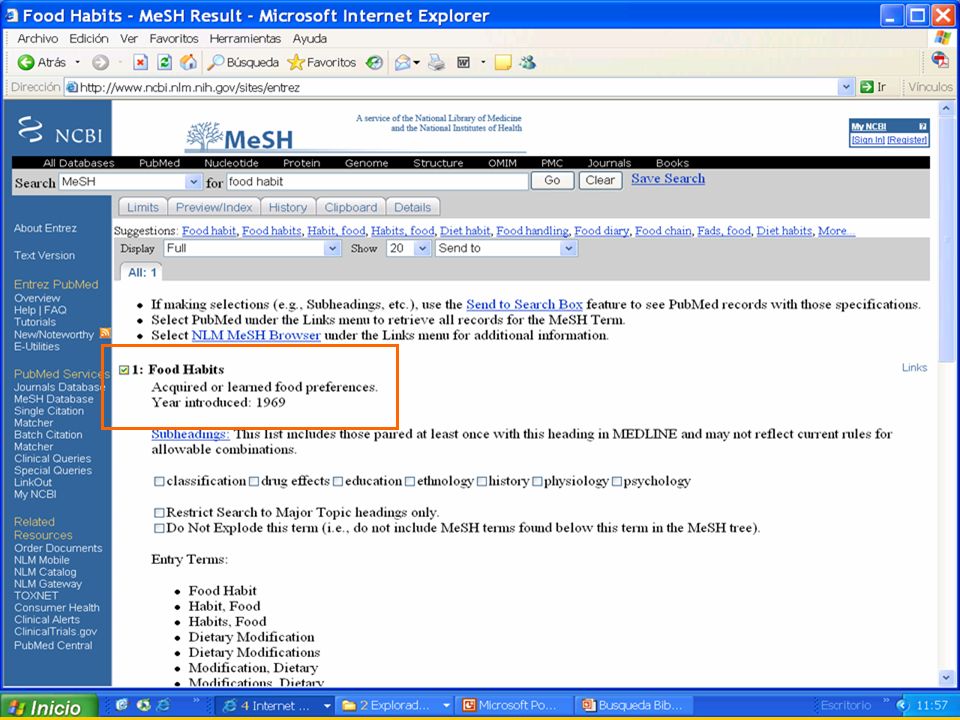Screen dimensions: 960x720
Task: Click the Save Search link
Action: click(x=668, y=179)
